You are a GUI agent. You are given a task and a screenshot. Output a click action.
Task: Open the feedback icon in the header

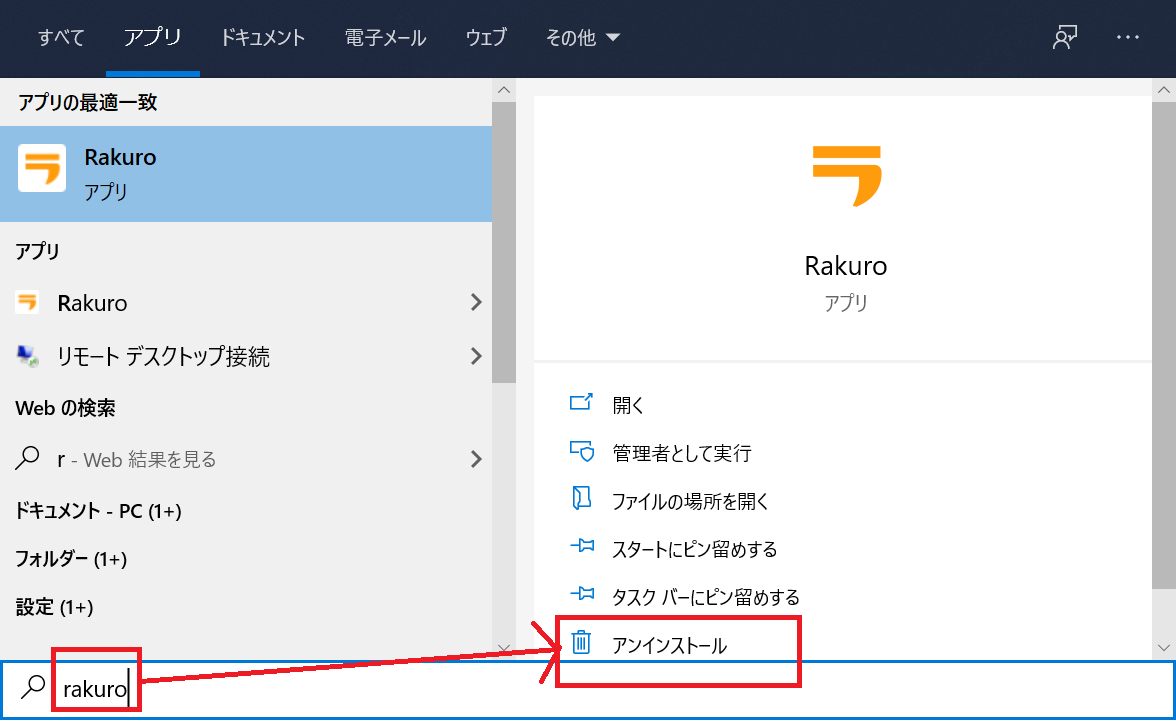(1064, 37)
